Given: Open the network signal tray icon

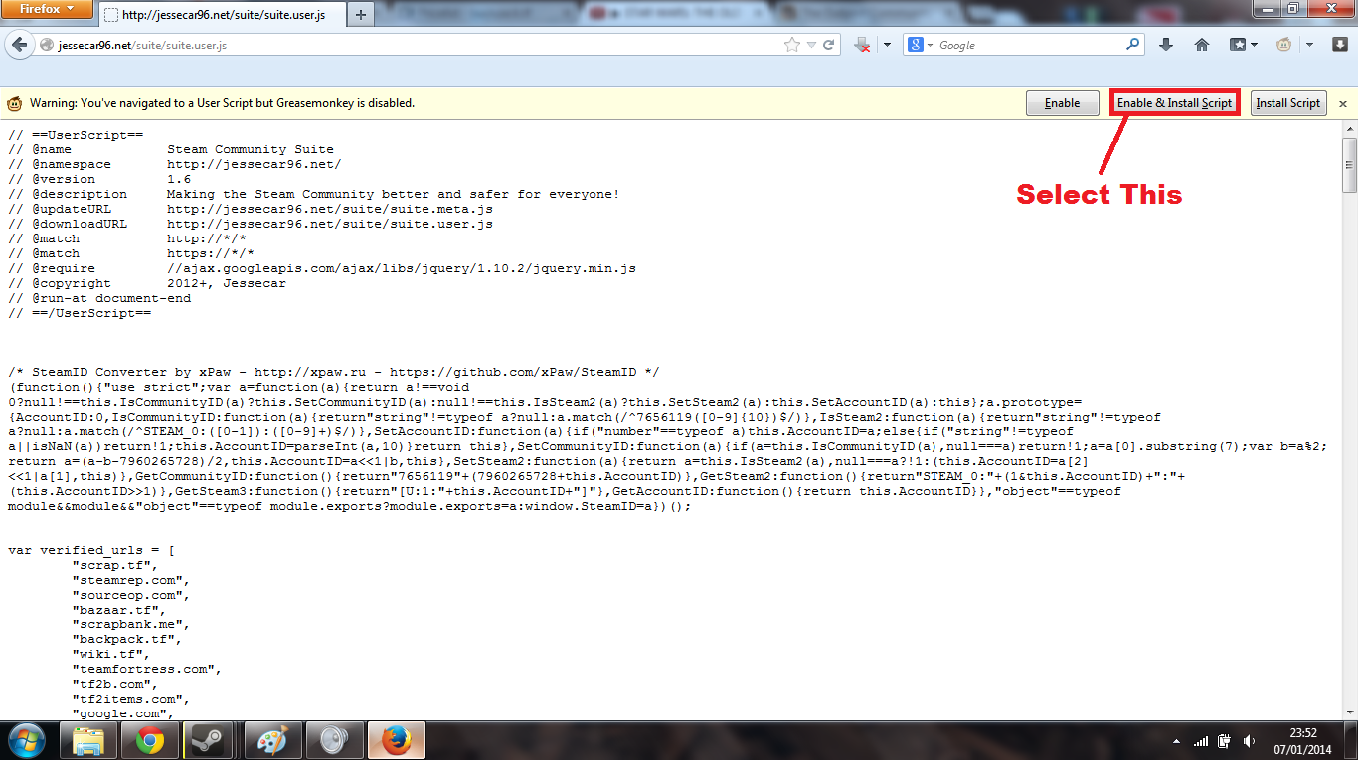Looking at the screenshot, I should [1202, 741].
